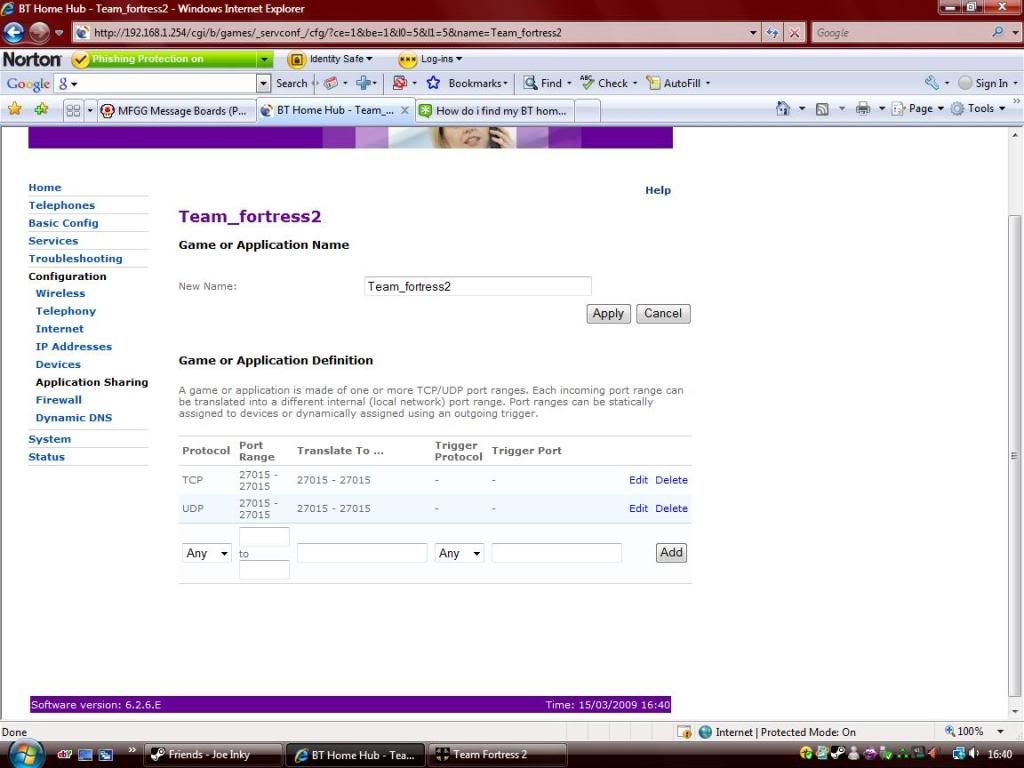Open the Quick Tabs grid icon
1024x768 pixels.
point(73,110)
